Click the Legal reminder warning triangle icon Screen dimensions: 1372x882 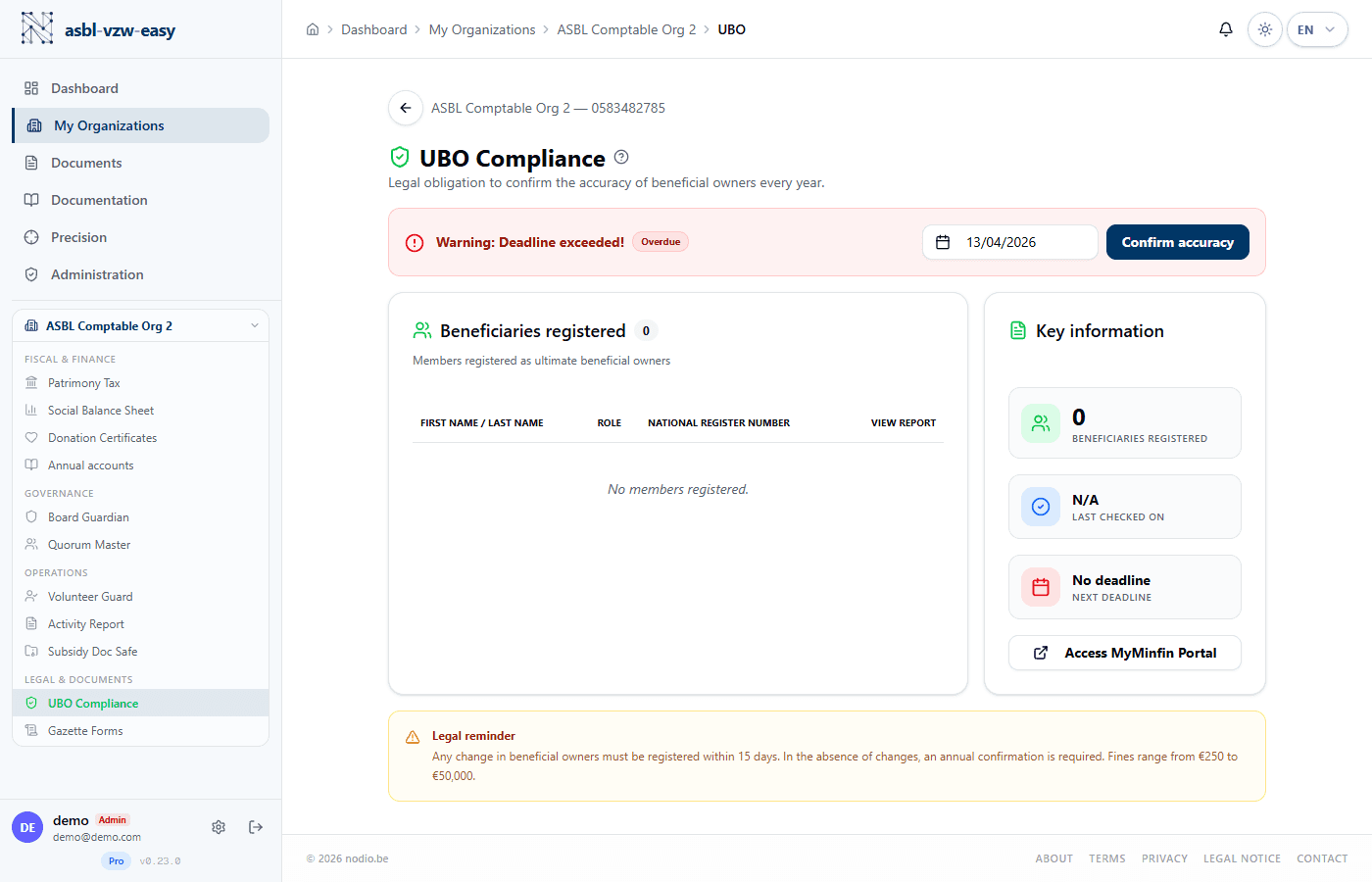point(413,737)
